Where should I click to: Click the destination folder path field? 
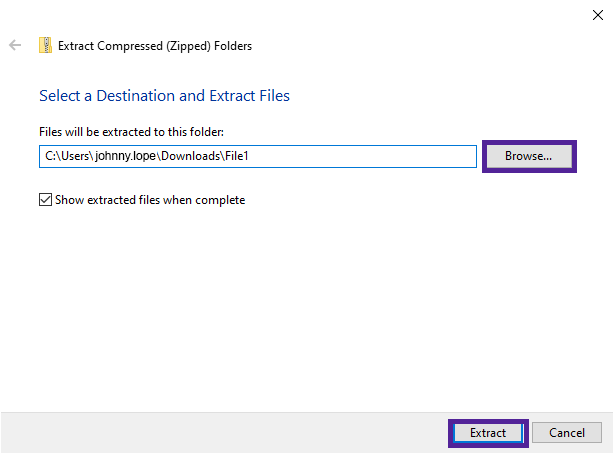pyautogui.click(x=258, y=156)
